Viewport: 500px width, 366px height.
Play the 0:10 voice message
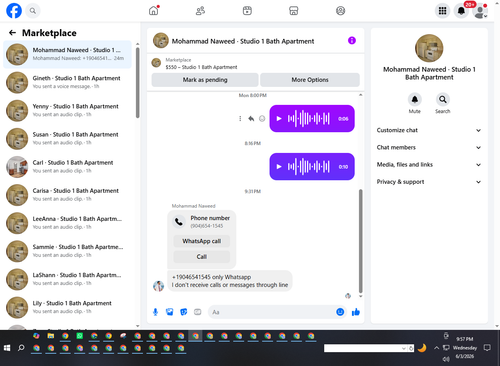click(x=279, y=167)
